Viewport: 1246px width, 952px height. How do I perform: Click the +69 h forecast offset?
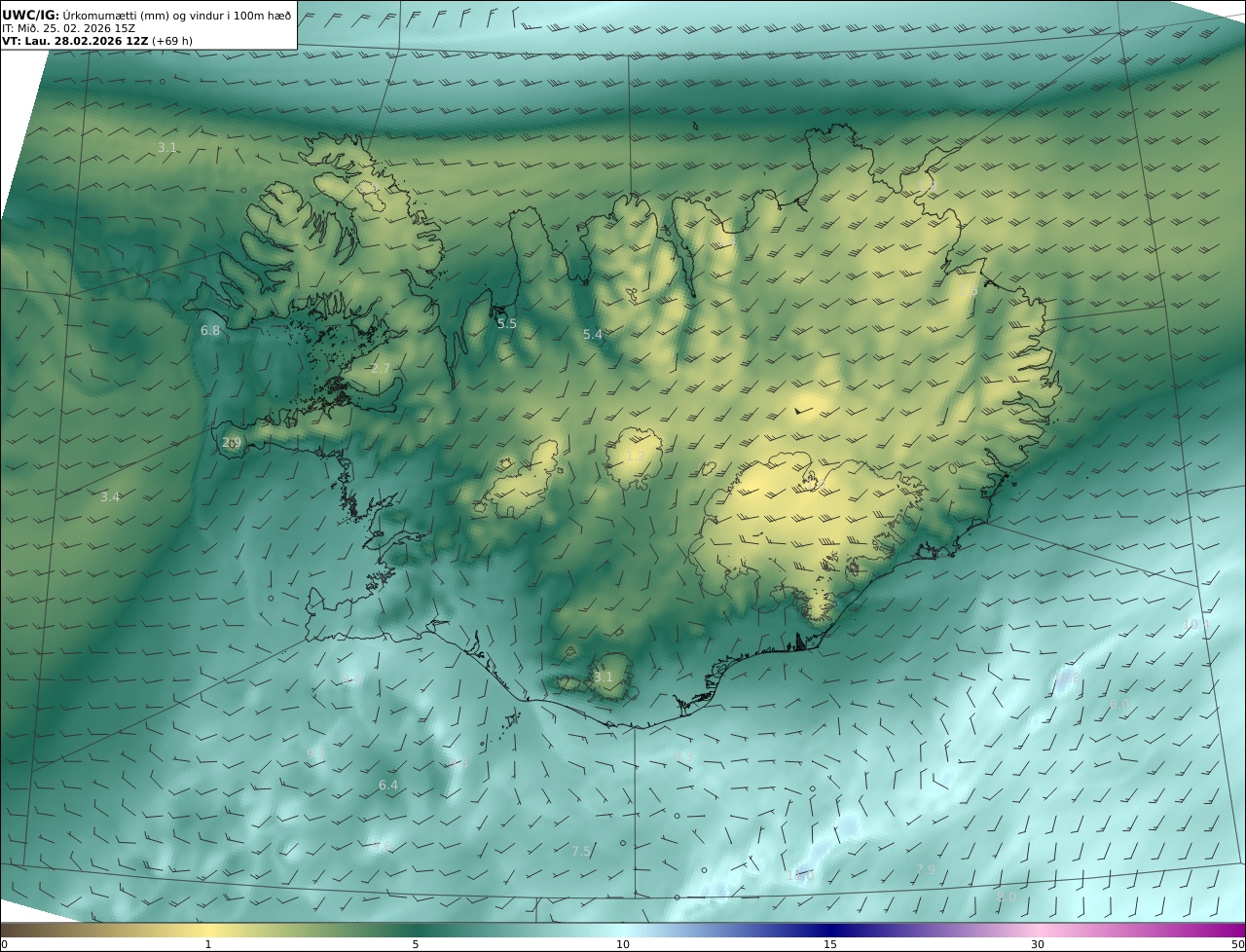click(x=172, y=41)
